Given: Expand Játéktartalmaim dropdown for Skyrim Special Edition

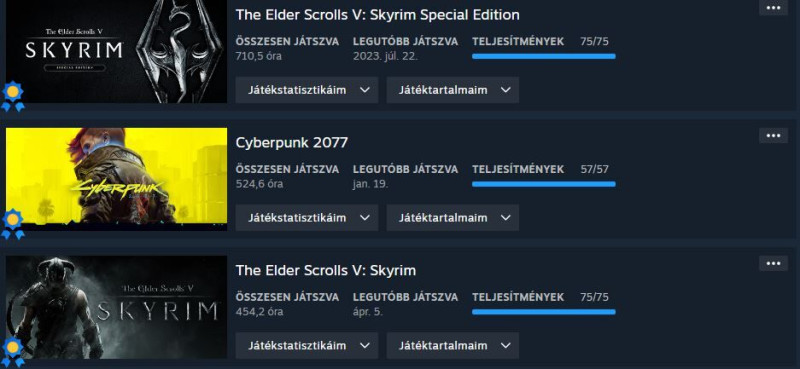Looking at the screenshot, I should click(453, 90).
